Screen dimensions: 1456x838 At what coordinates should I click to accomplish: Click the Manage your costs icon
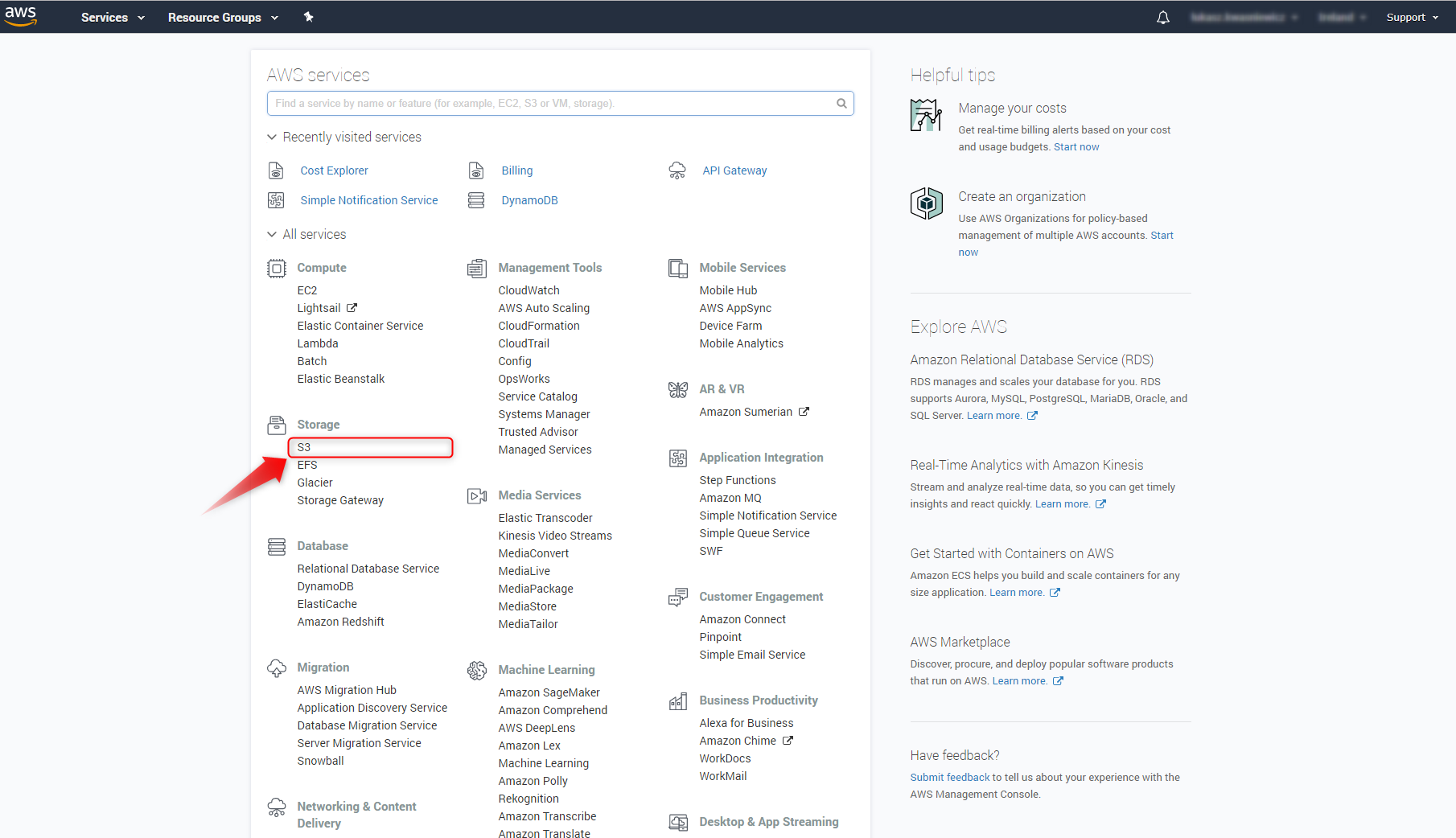point(926,115)
